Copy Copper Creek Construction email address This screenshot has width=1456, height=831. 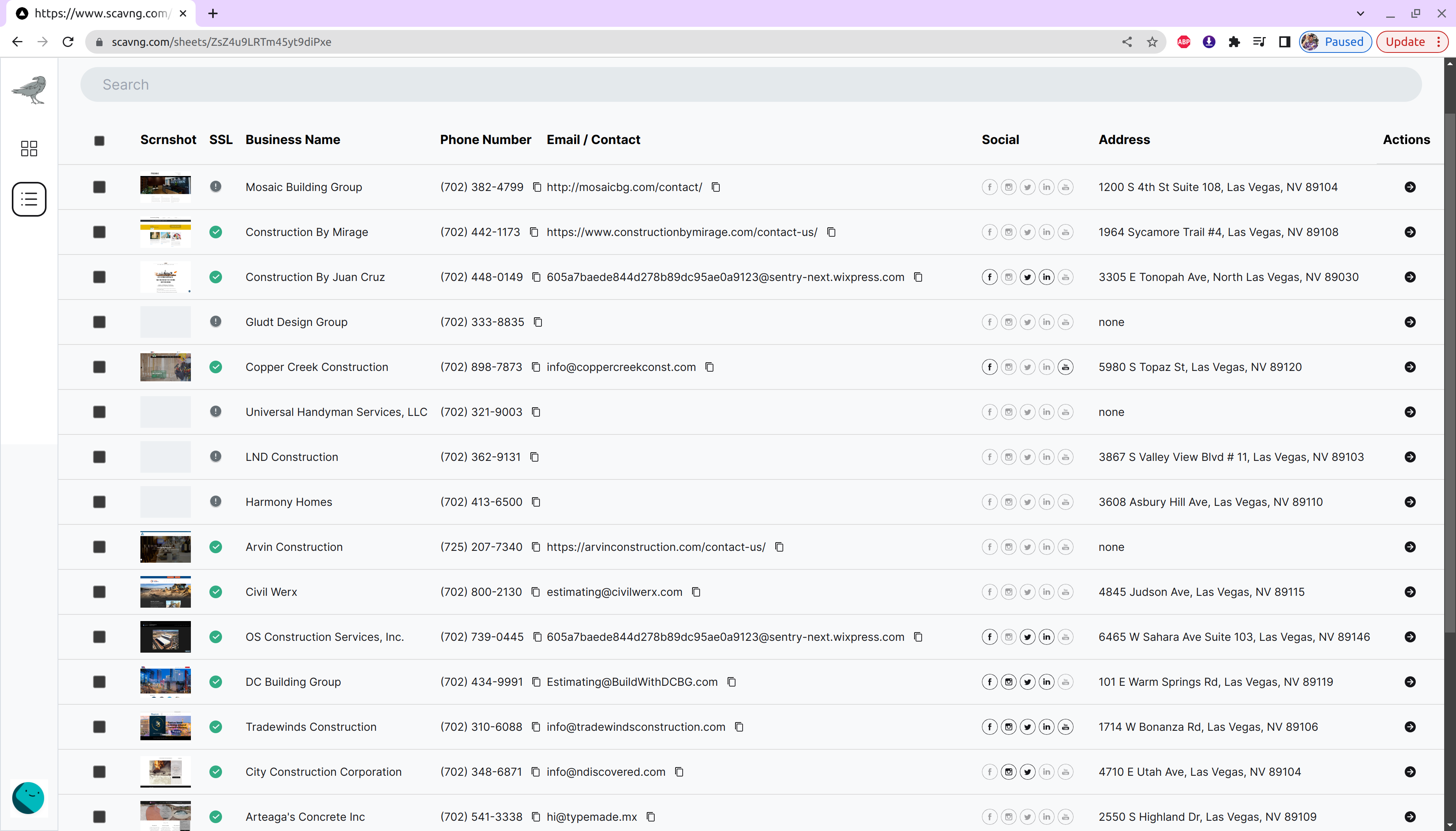(x=709, y=367)
